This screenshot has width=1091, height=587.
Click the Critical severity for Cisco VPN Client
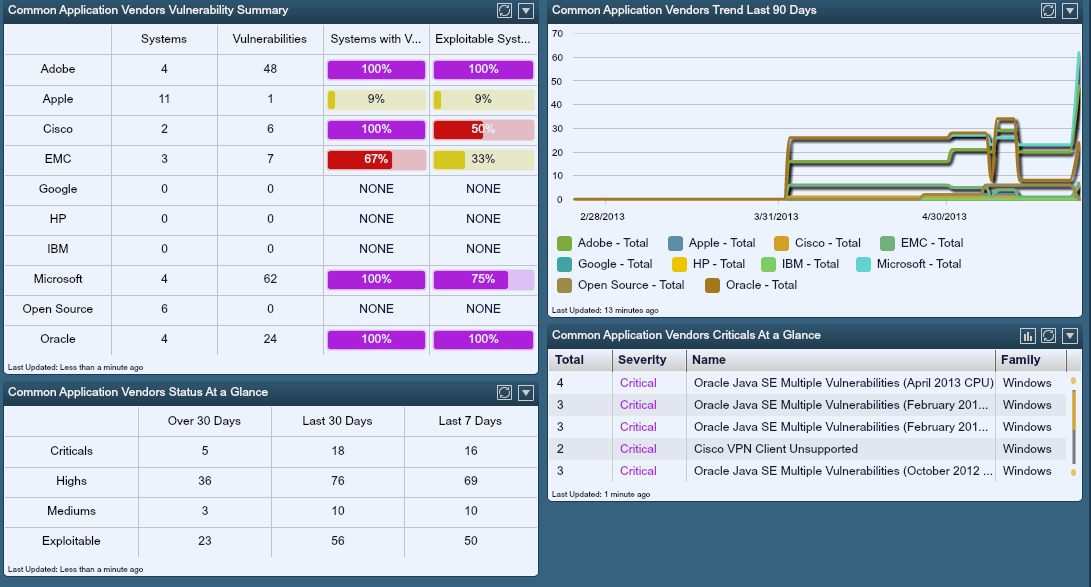click(638, 449)
